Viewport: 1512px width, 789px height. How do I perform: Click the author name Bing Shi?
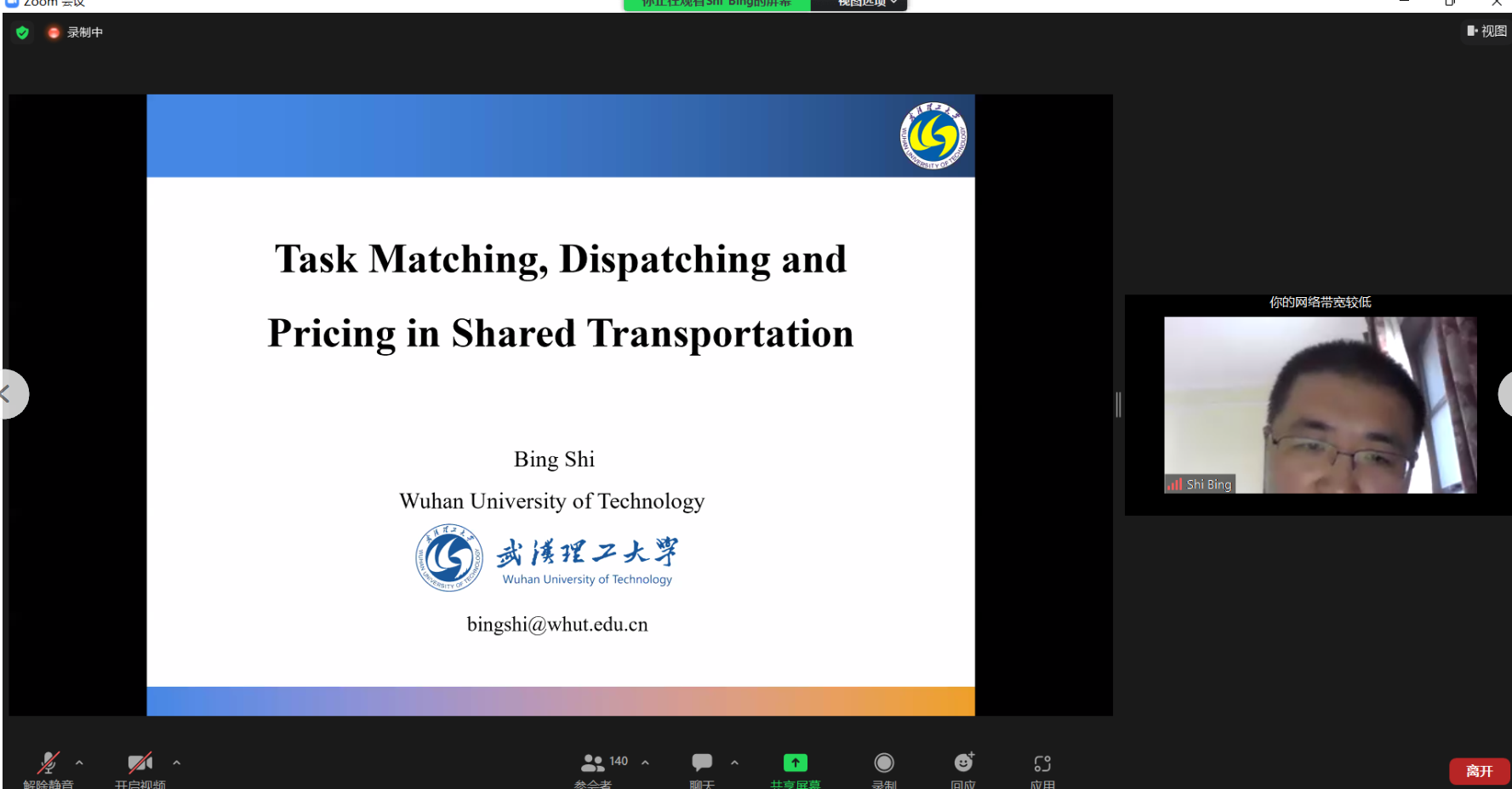click(554, 460)
